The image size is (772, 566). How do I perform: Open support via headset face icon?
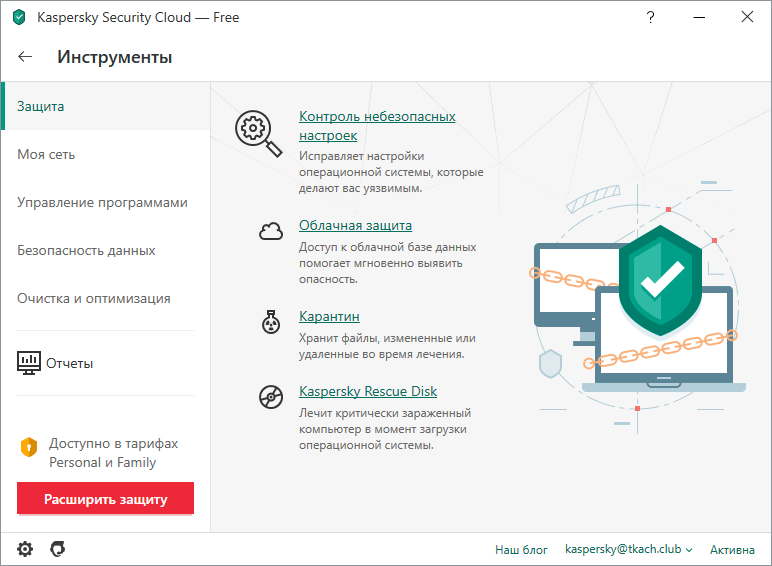pos(58,549)
